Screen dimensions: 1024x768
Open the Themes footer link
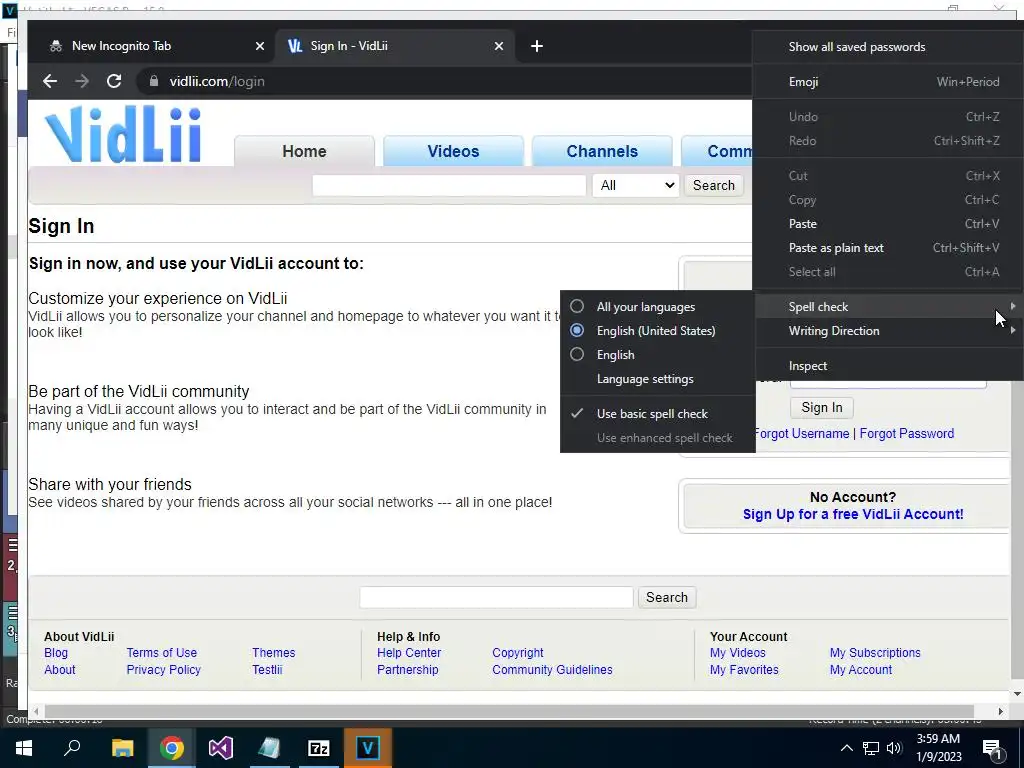click(274, 652)
